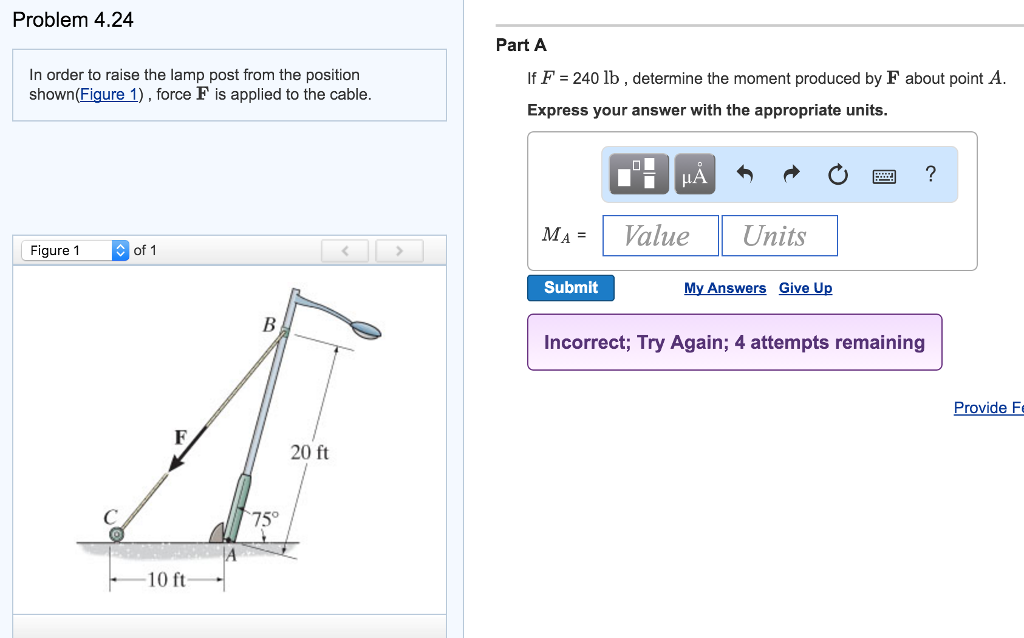Click the question mark help icon

click(x=930, y=174)
